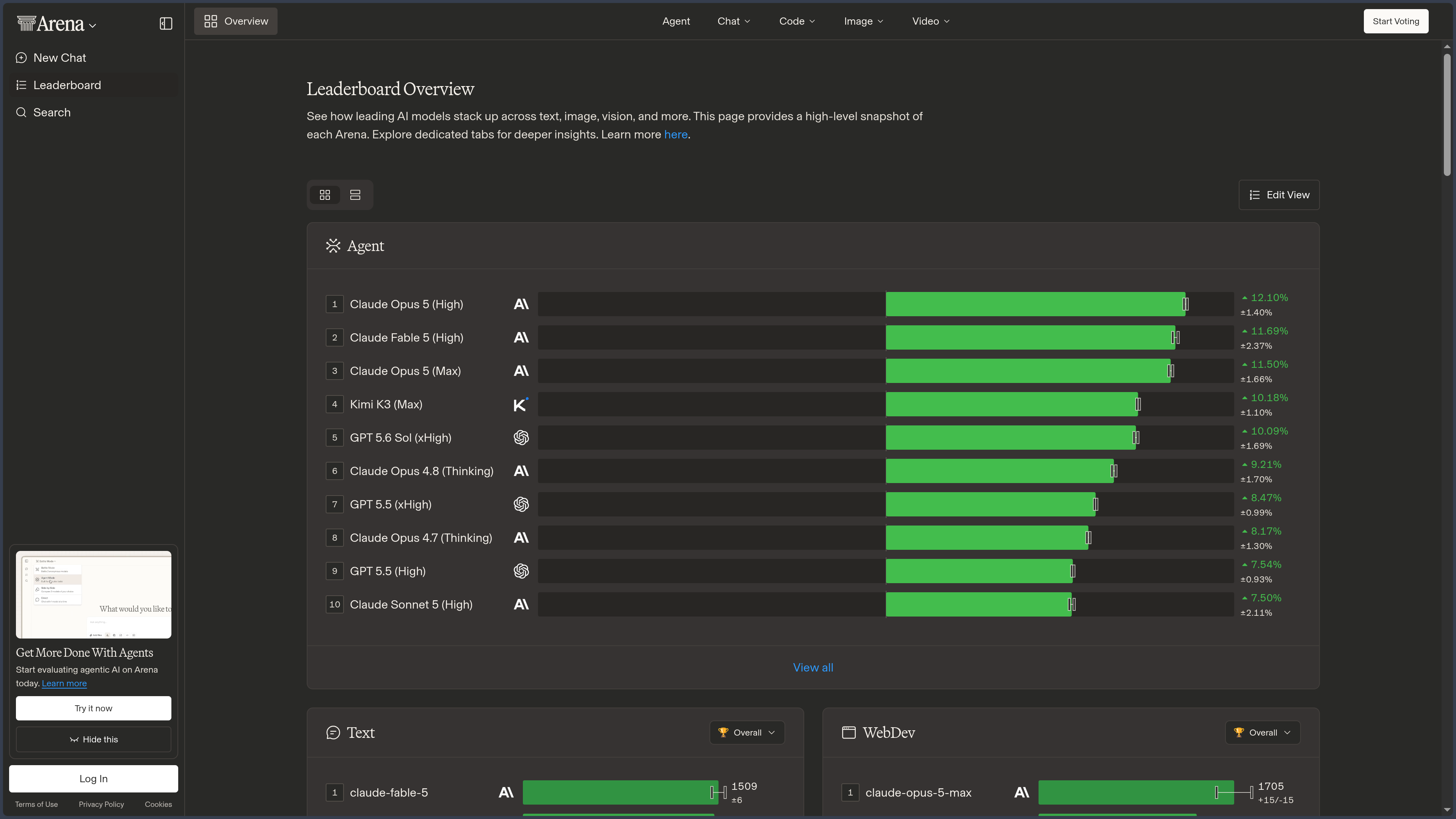Expand the Code menu dropdown

point(797,21)
